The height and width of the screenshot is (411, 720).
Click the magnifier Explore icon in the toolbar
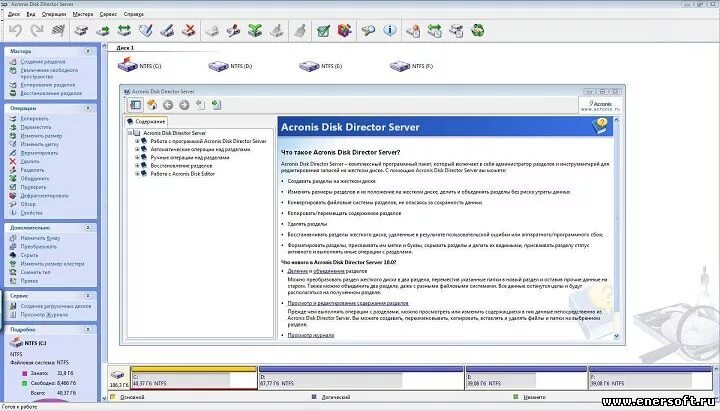click(368, 31)
